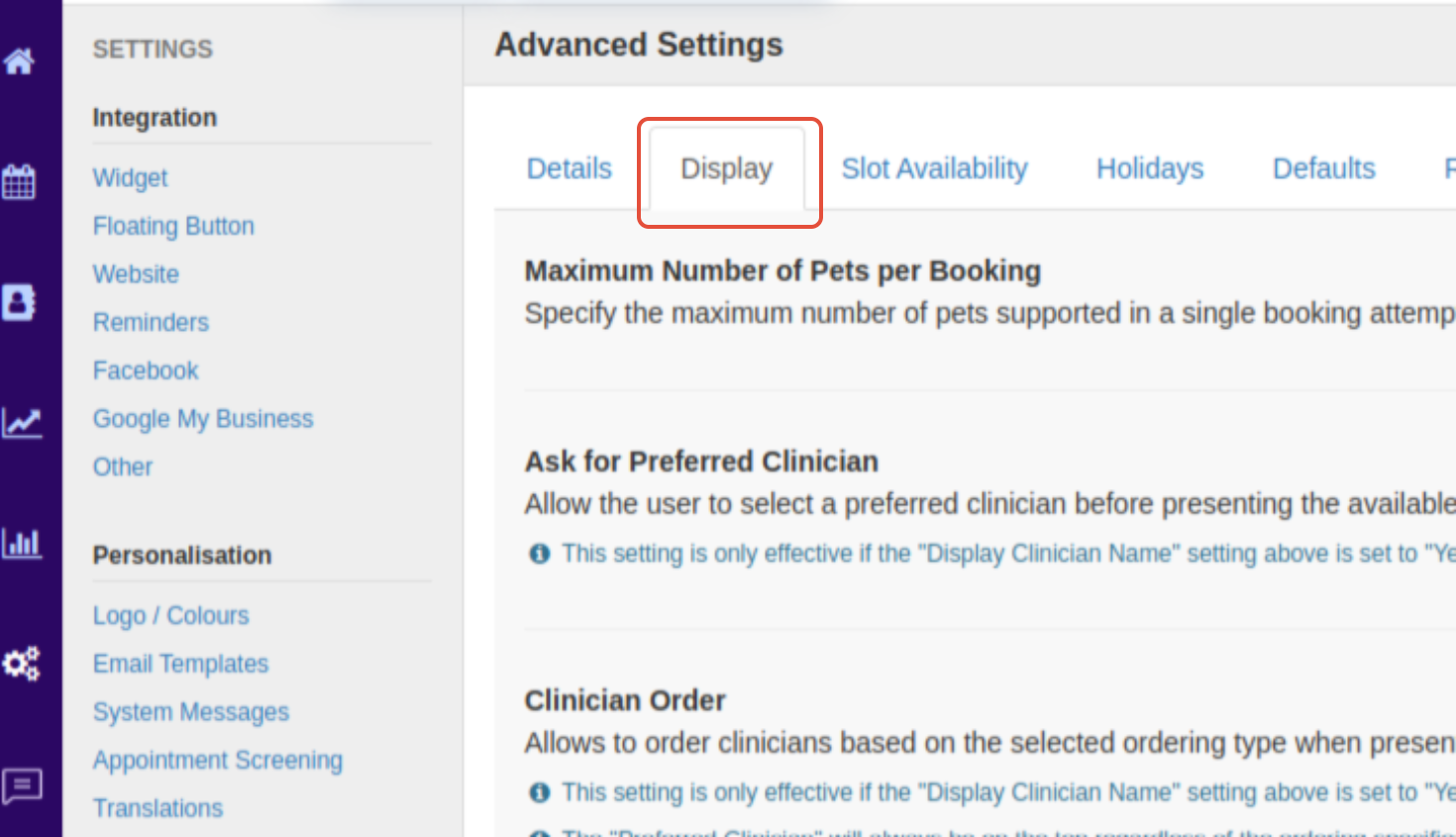Select the calendar icon in the sidebar
This screenshot has height=837, width=1456.
(x=21, y=180)
